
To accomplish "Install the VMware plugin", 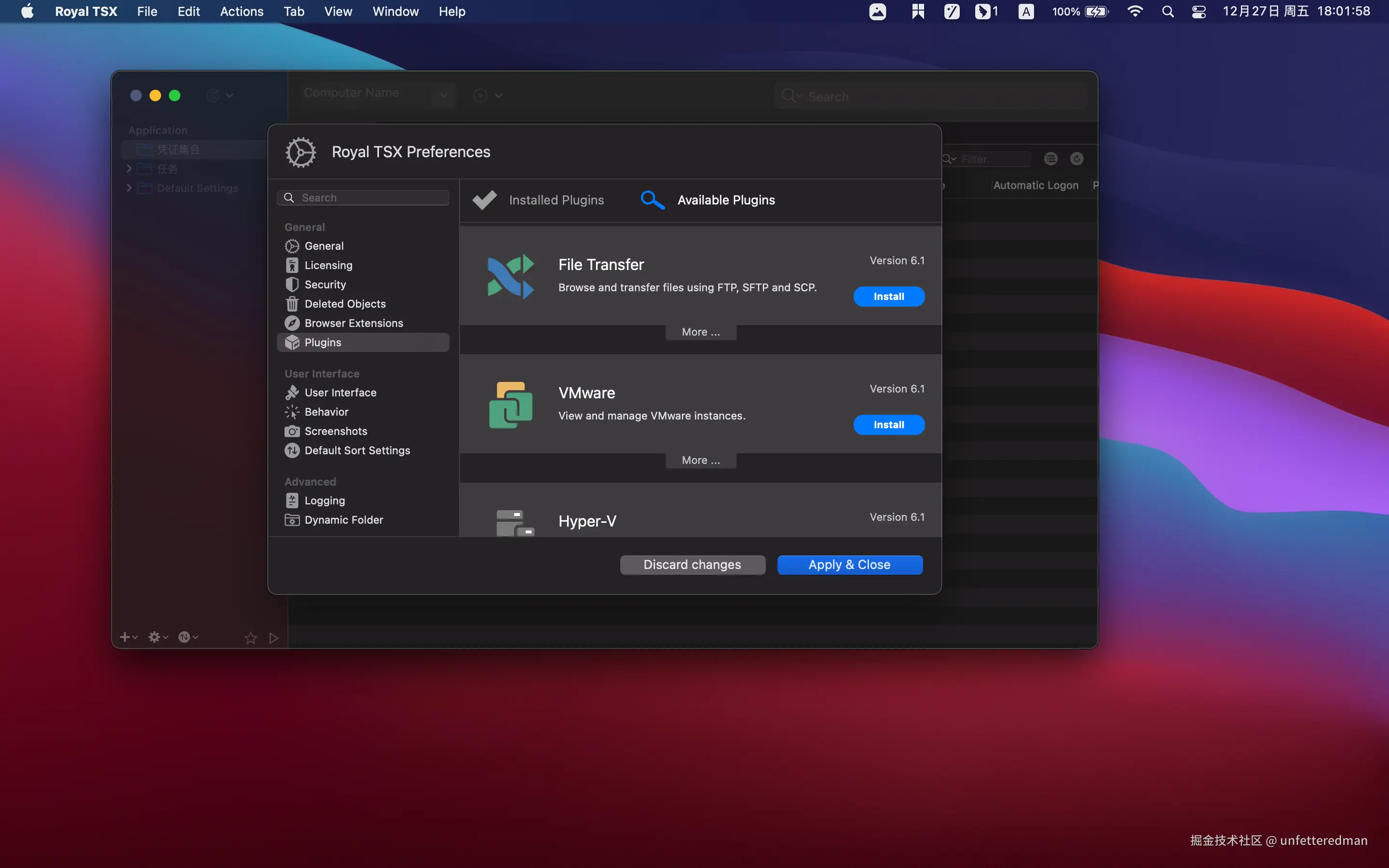I will (x=888, y=425).
